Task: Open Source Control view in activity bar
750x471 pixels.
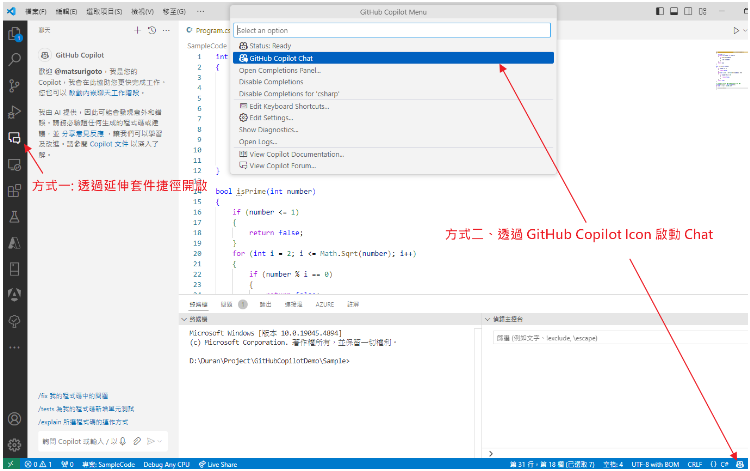Action: point(14,86)
